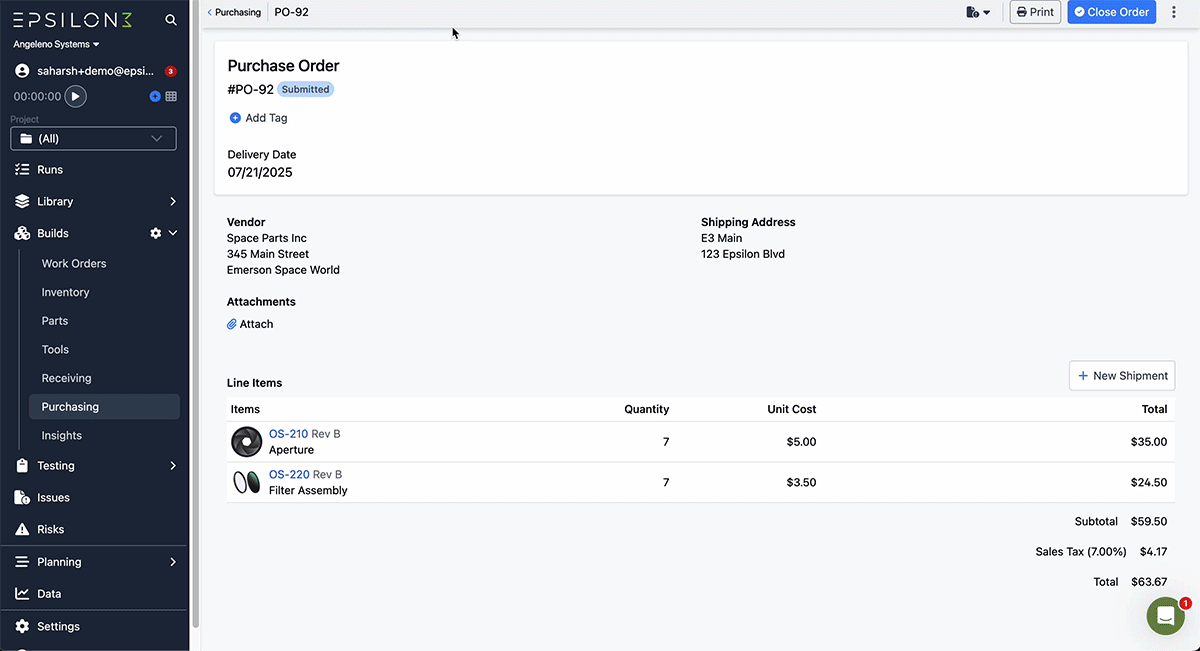Collapse the Builds section chevron

(173, 233)
